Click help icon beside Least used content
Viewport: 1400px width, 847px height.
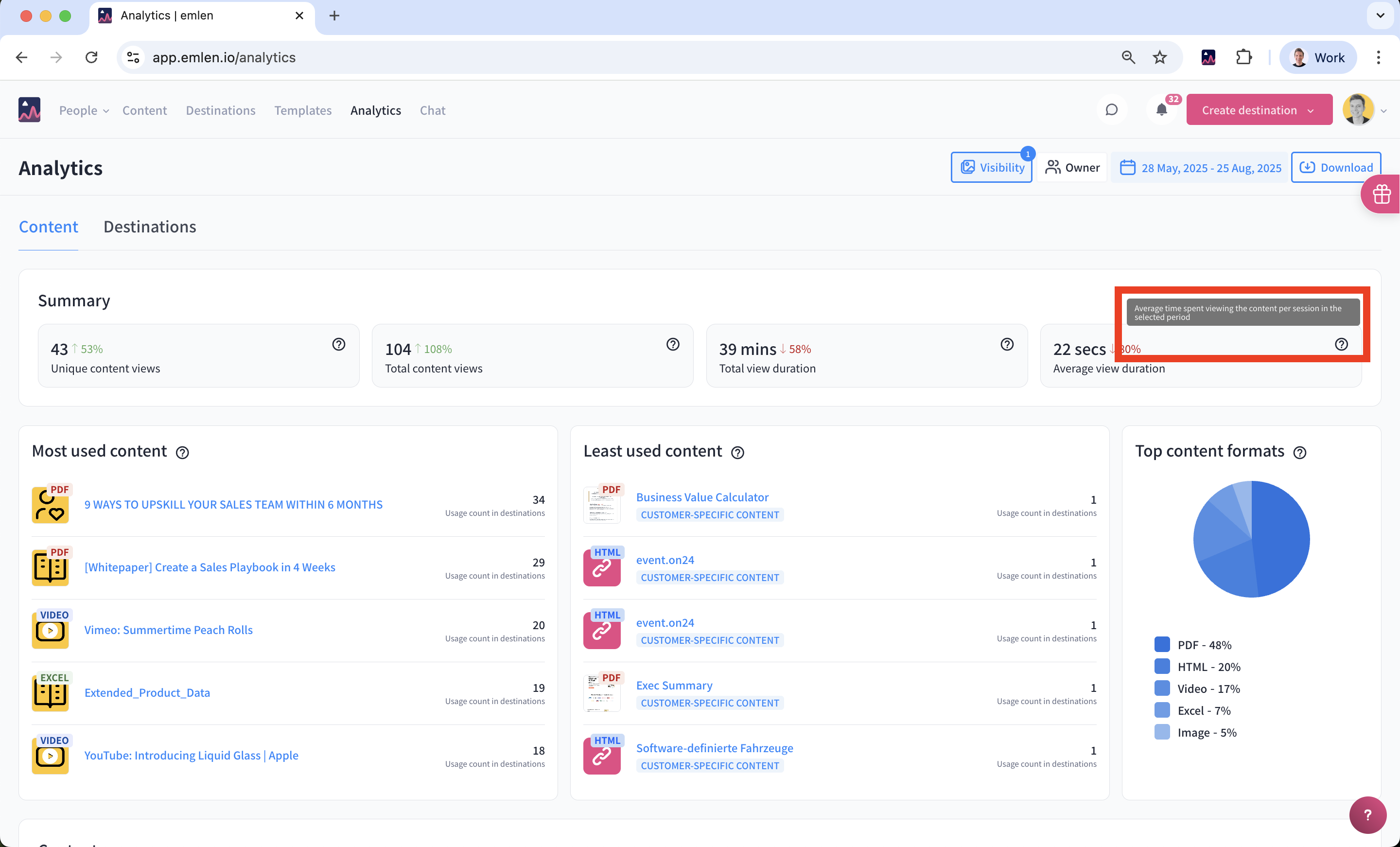tap(737, 453)
